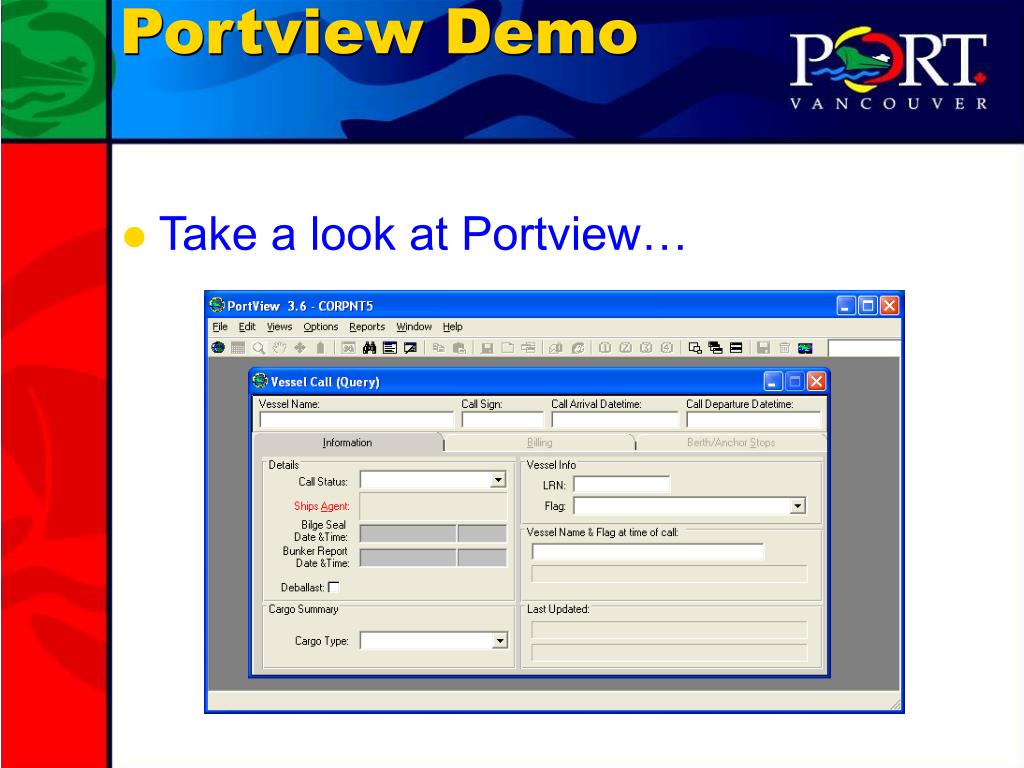1024x768 pixels.
Task: Open the Call Status dropdown
Action: point(498,481)
